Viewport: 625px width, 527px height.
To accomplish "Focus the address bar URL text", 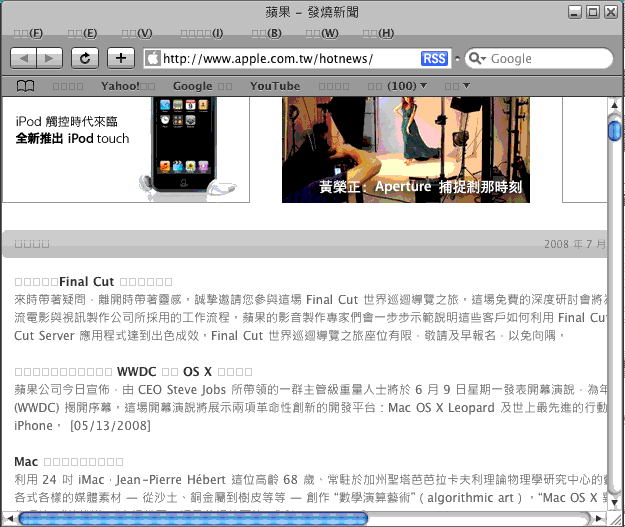I will (x=268, y=59).
